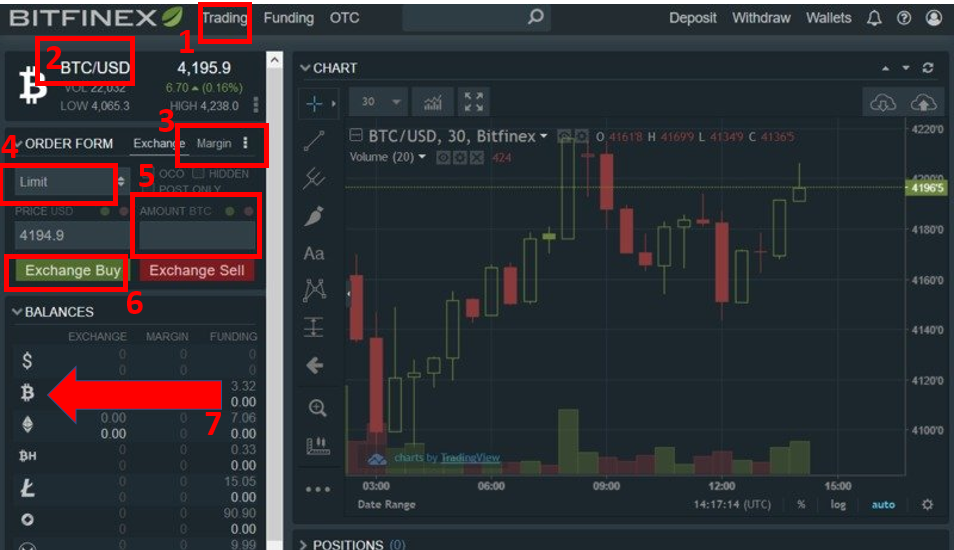Click the chart toolbar back arrow icon
This screenshot has width=954, height=550.
315,366
